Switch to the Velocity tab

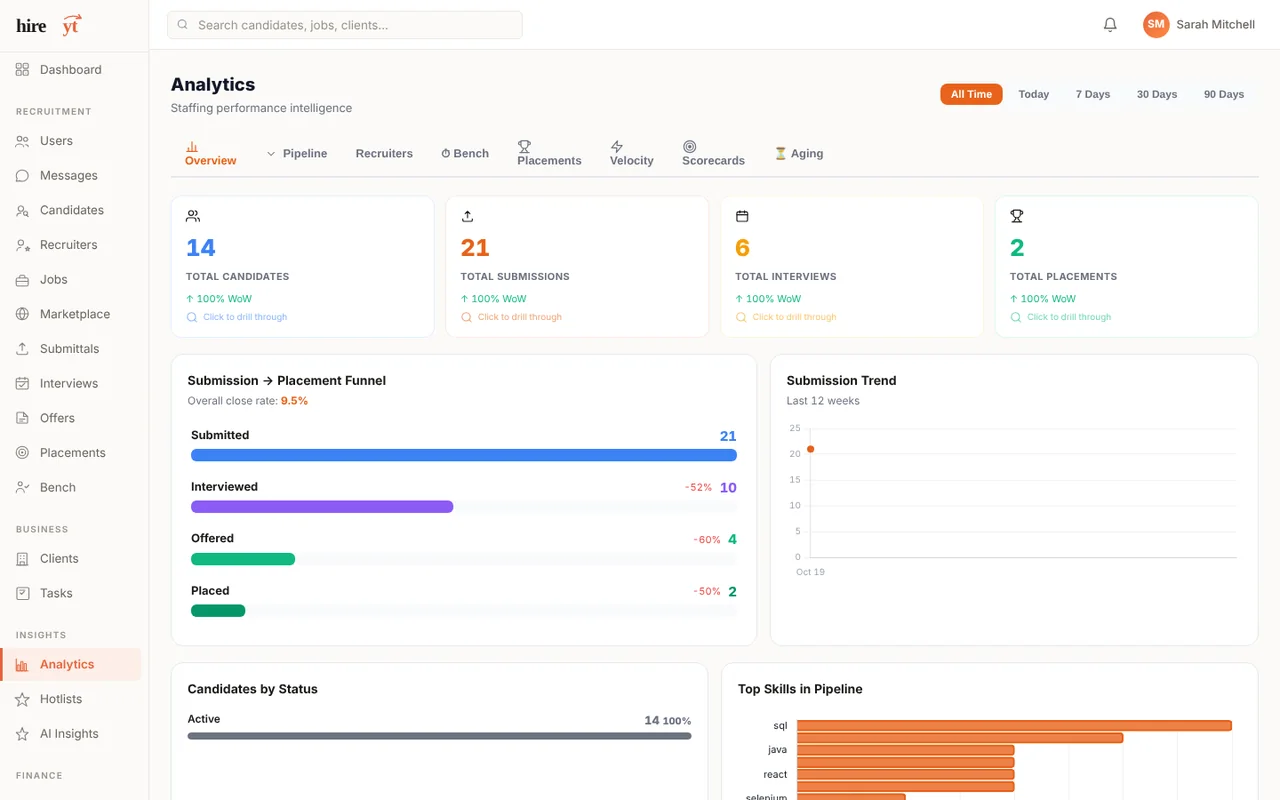click(x=632, y=154)
